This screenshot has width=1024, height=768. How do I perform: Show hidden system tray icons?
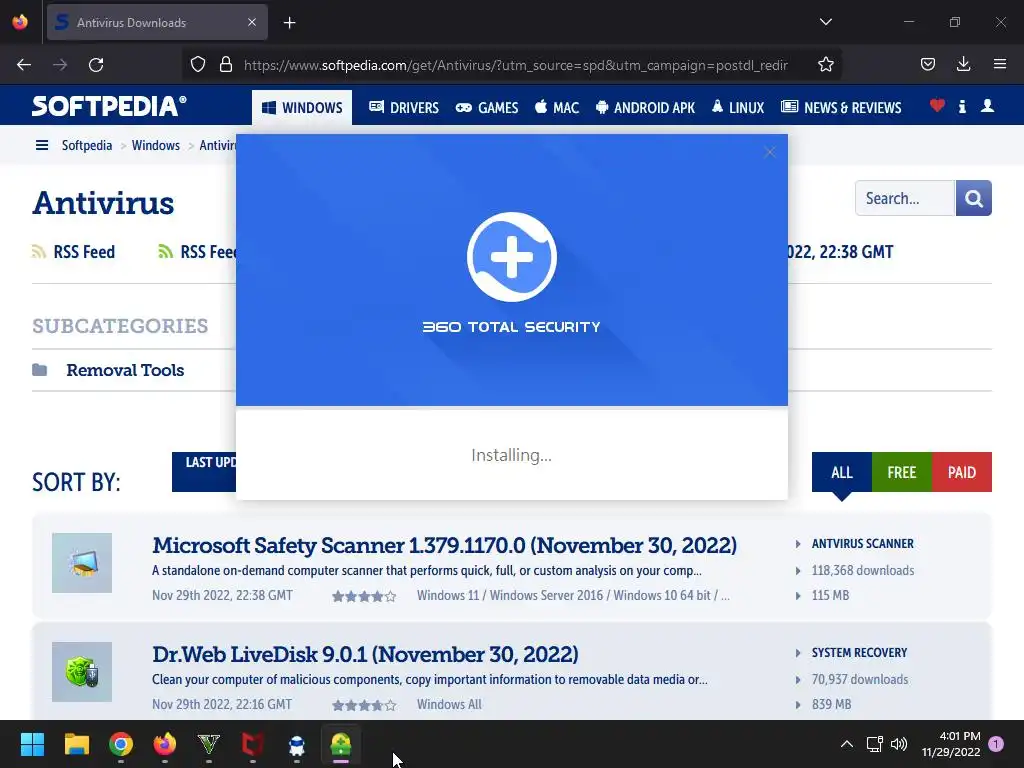pos(846,744)
